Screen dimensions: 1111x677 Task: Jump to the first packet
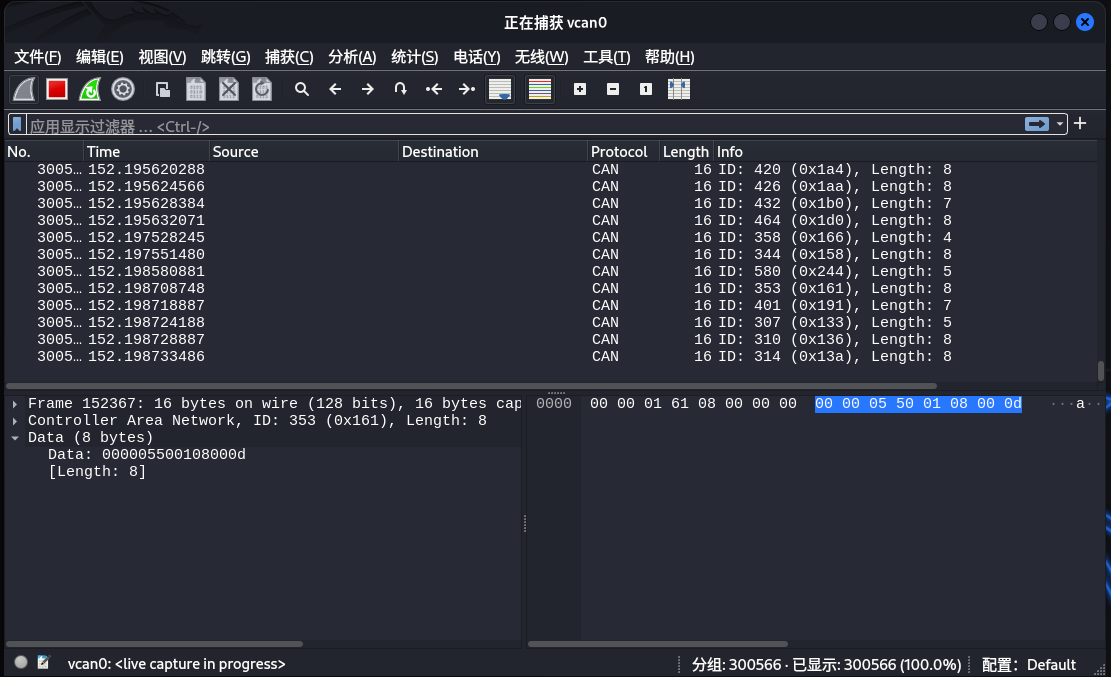pos(433,89)
